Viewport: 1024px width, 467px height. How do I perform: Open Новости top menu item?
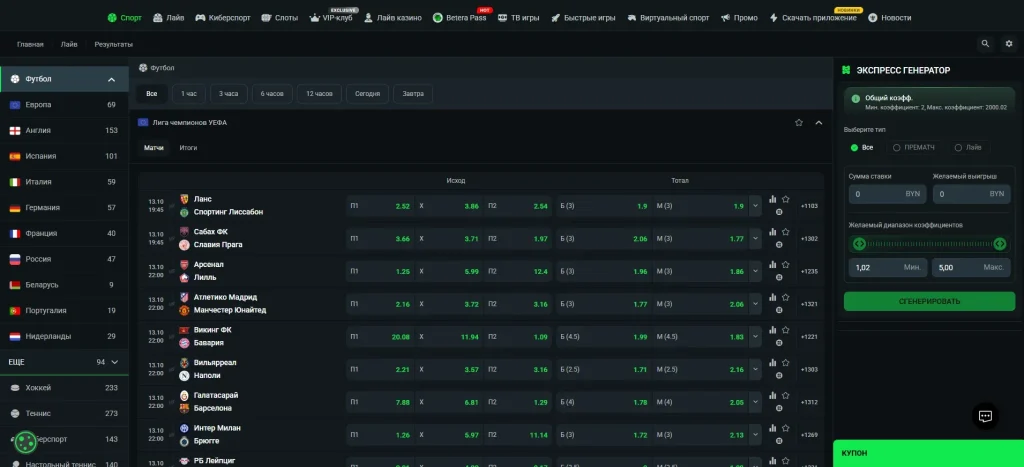(x=889, y=18)
